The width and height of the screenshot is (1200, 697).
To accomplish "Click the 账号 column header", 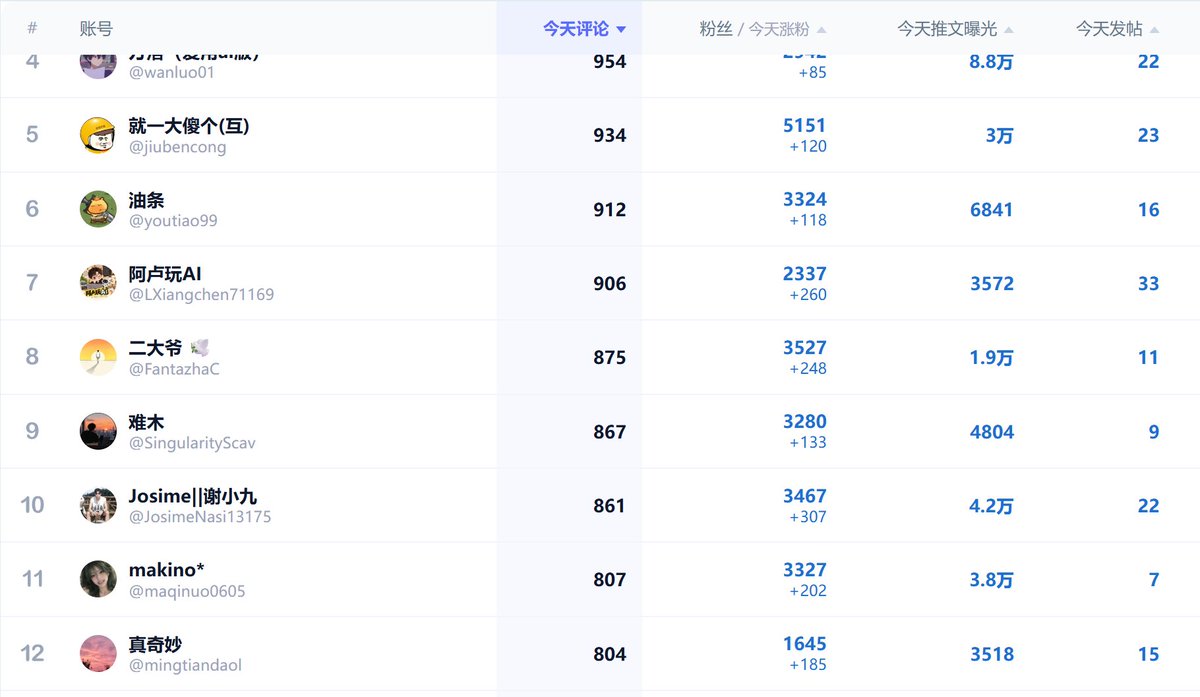I will [96, 29].
